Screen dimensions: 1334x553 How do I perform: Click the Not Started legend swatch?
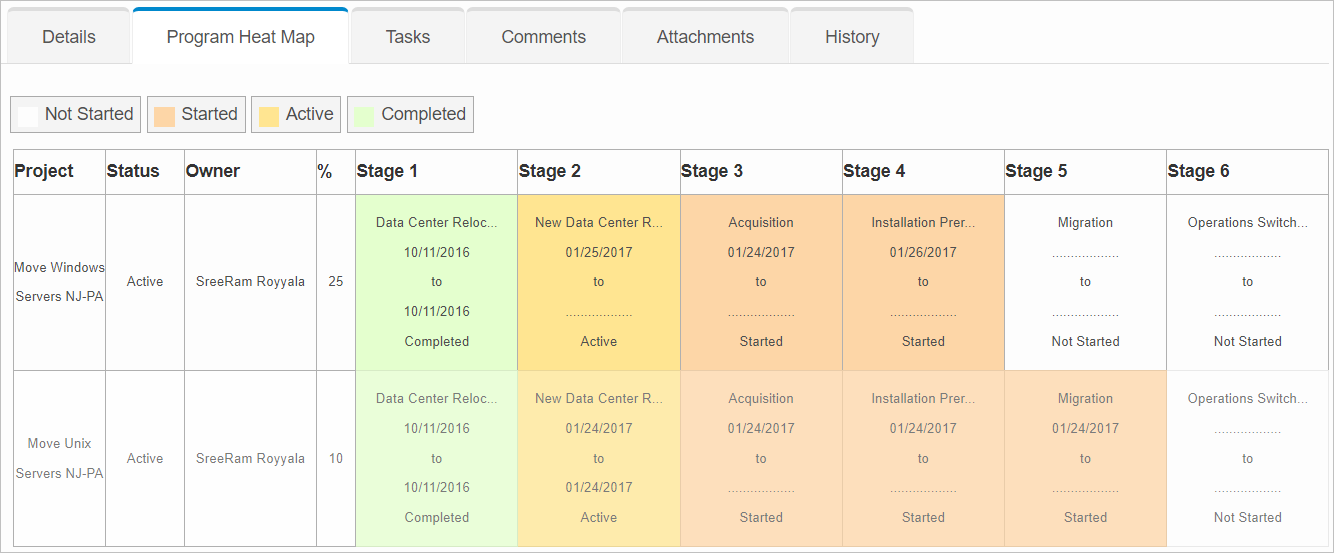tap(28, 115)
